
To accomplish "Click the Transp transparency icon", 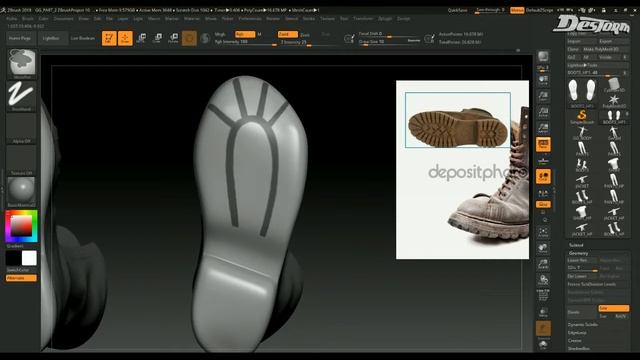I will [x=543, y=312].
